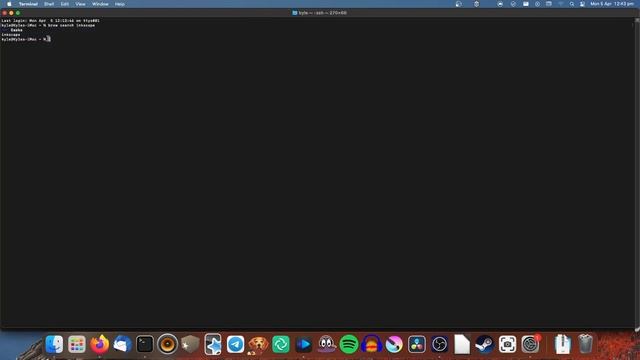Open the speaker audio app in Dock
The width and height of the screenshot is (640, 360).
167,344
